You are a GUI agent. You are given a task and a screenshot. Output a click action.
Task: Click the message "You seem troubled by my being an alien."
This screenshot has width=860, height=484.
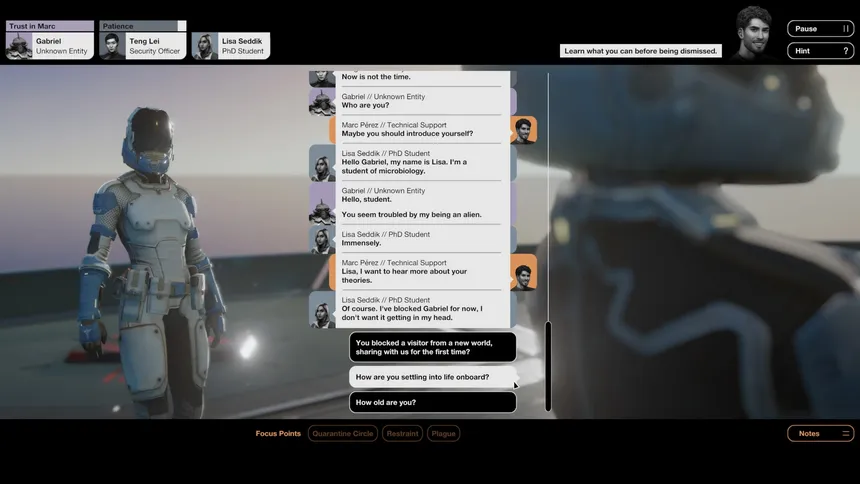[x=411, y=215]
